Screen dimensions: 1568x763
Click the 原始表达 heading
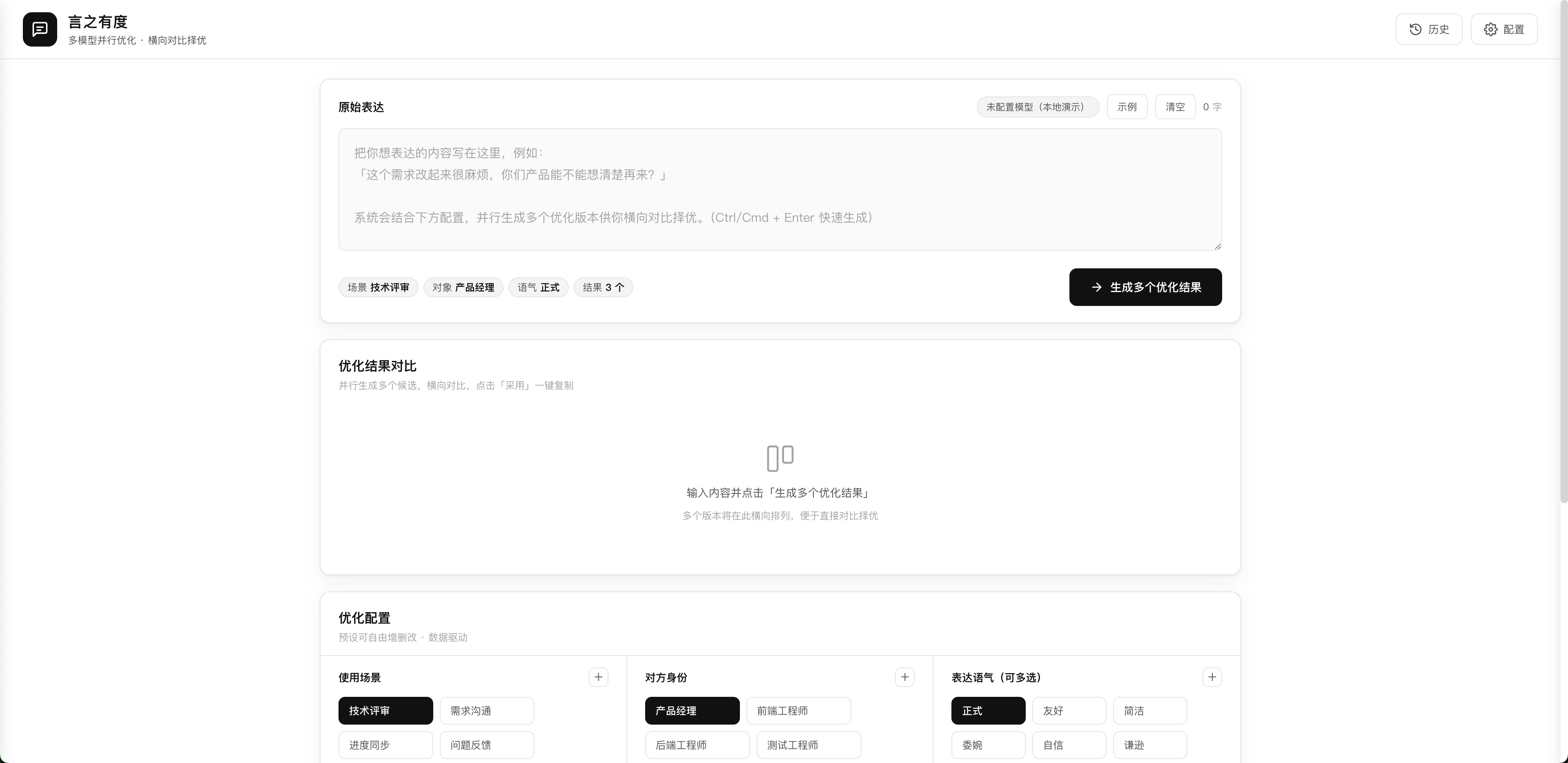[361, 107]
